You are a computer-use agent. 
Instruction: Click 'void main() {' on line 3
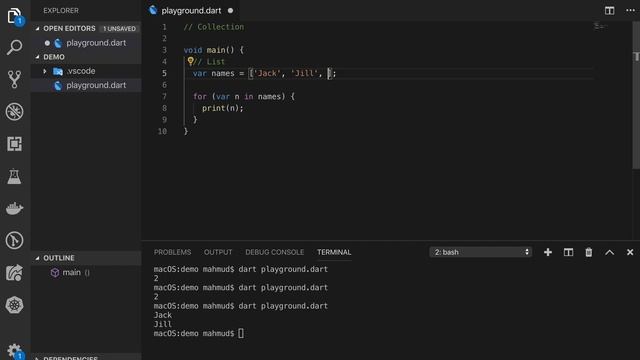(x=213, y=50)
